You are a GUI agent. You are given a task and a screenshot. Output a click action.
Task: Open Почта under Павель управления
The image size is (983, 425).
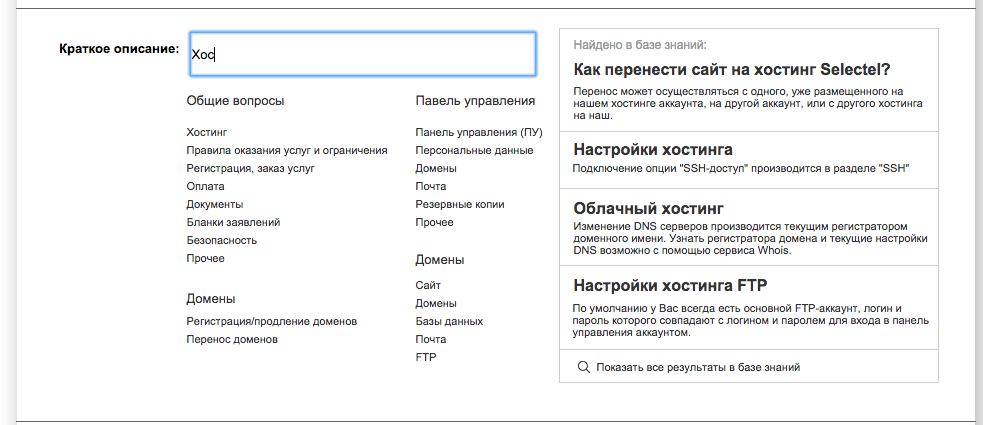[431, 186]
